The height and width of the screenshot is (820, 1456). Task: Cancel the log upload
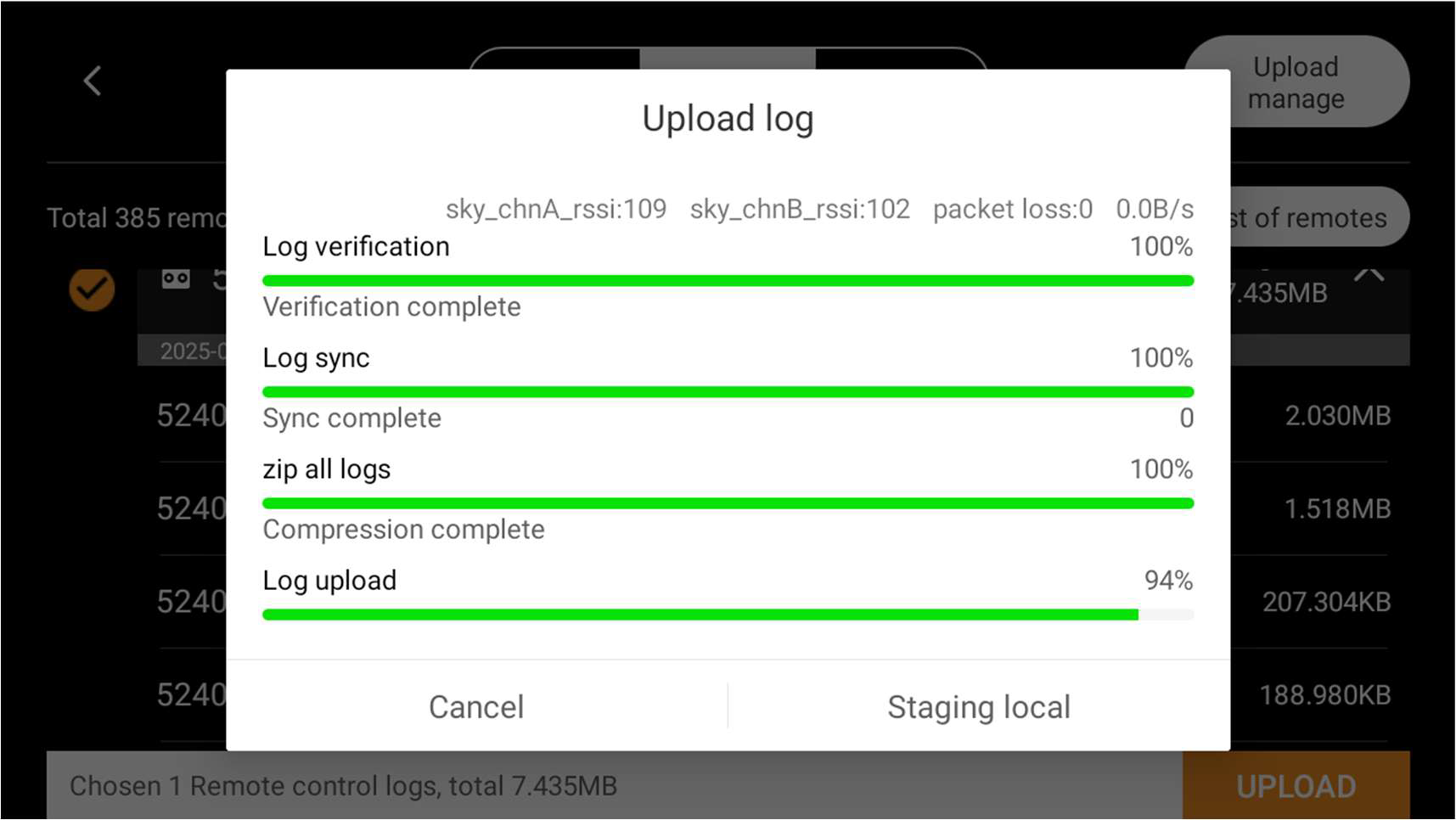[x=476, y=706]
